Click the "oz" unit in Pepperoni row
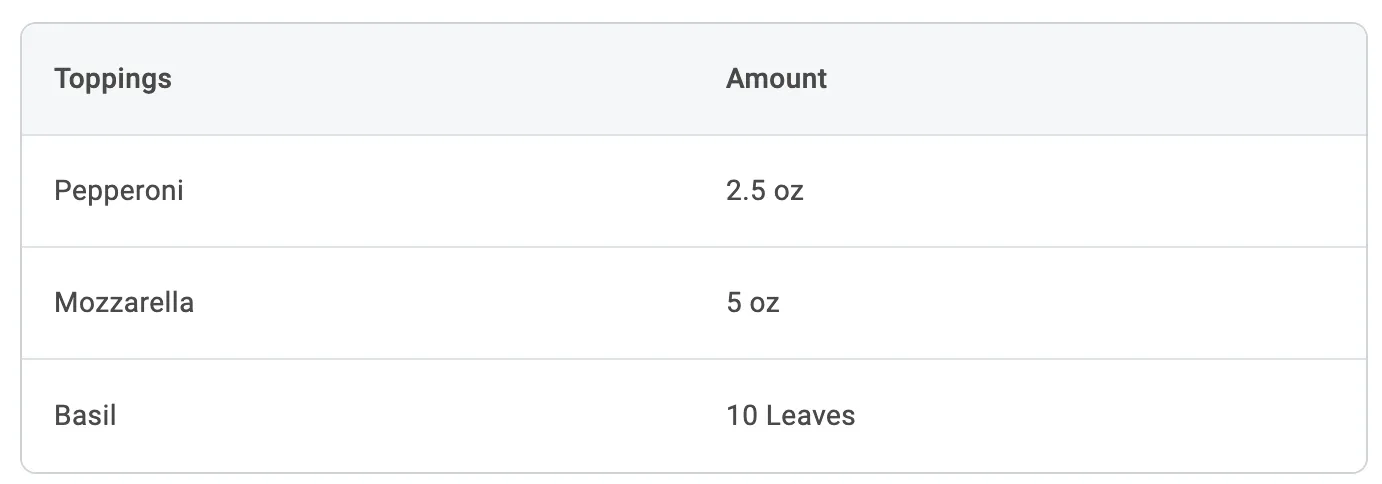The width and height of the screenshot is (1382, 484). [x=788, y=191]
